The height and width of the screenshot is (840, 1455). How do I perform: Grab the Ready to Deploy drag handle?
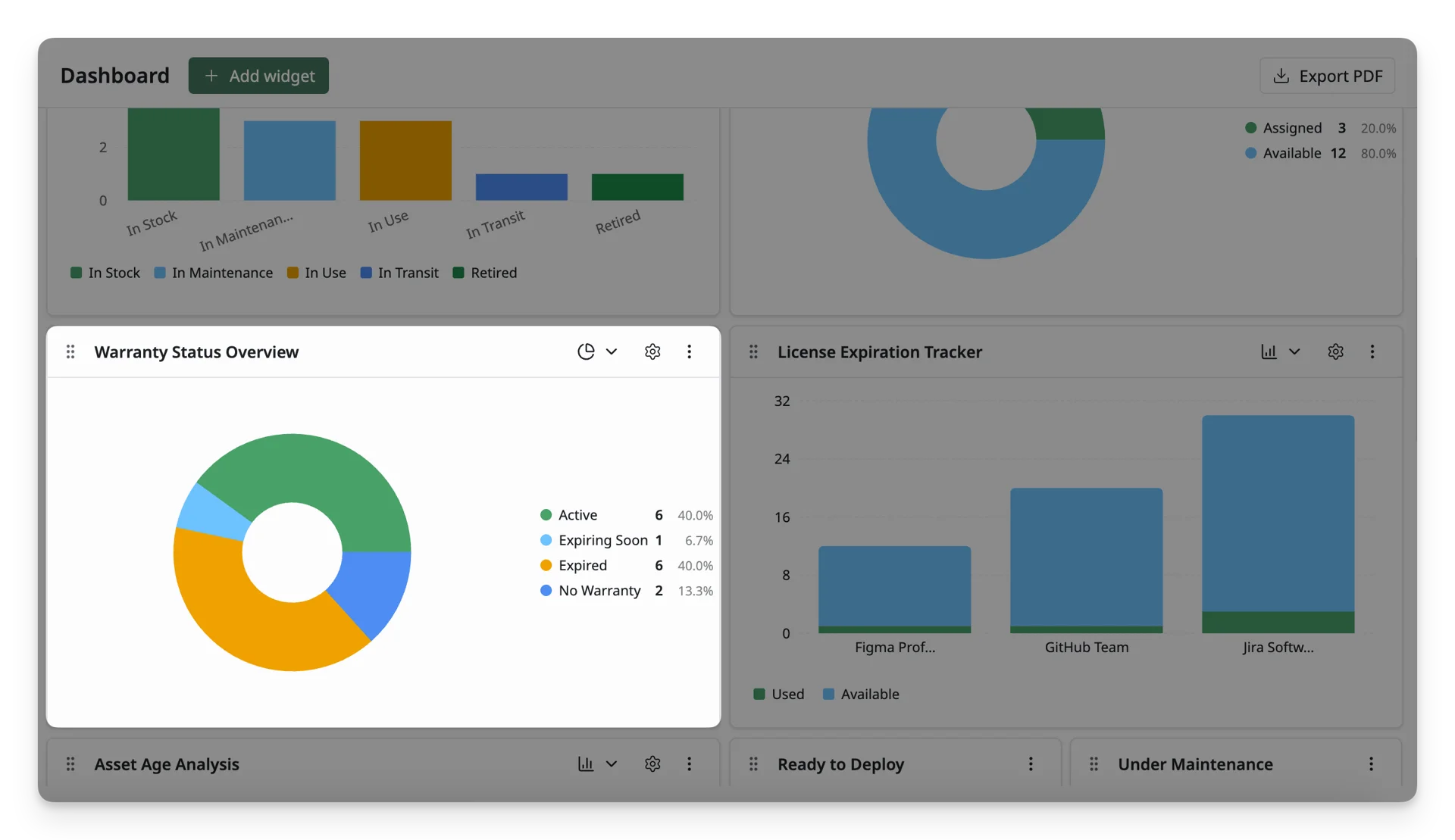(x=753, y=763)
